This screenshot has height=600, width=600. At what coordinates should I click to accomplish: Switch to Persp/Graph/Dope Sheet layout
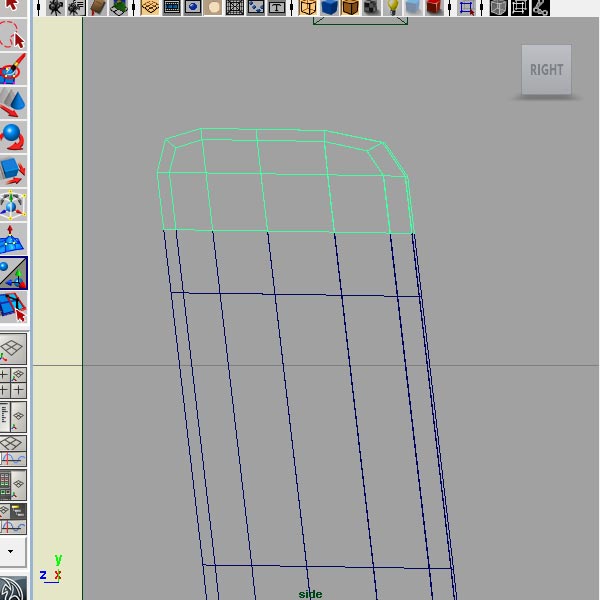[x=13, y=519]
